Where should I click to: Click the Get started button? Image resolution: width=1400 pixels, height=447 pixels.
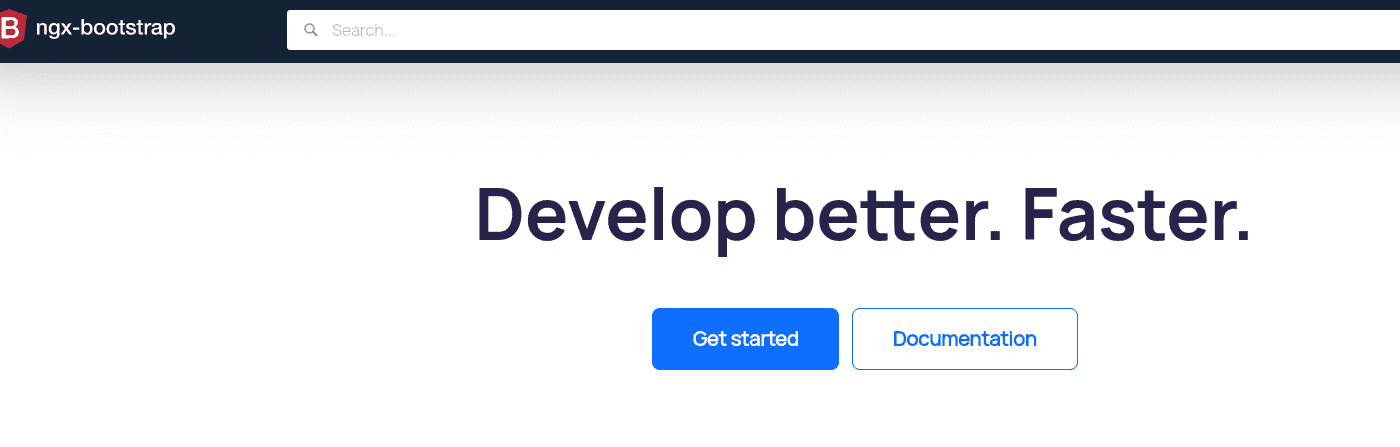pos(745,339)
